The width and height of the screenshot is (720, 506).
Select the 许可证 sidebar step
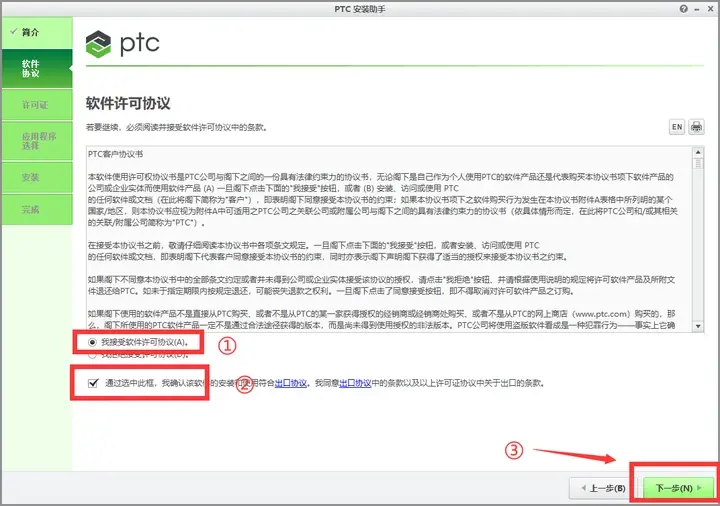tap(37, 105)
